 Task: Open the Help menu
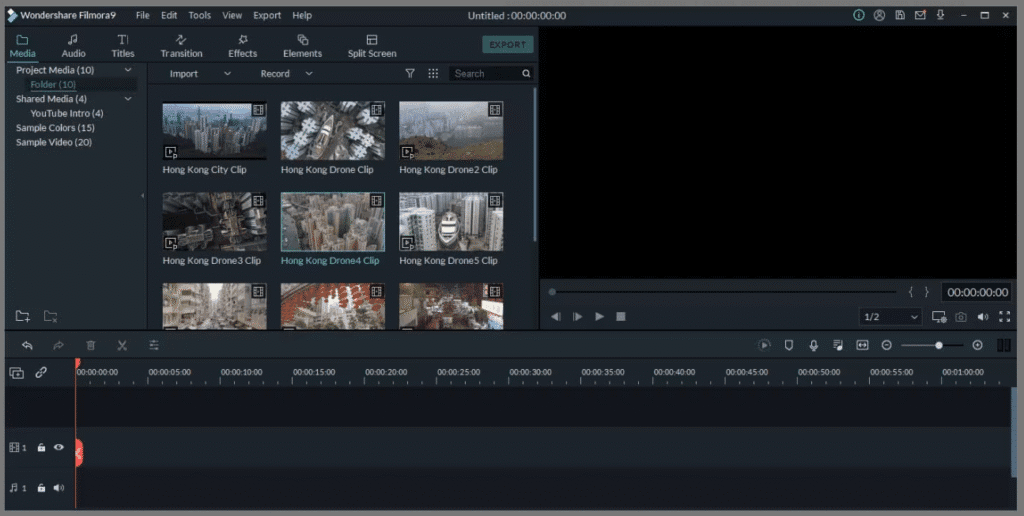coord(302,15)
